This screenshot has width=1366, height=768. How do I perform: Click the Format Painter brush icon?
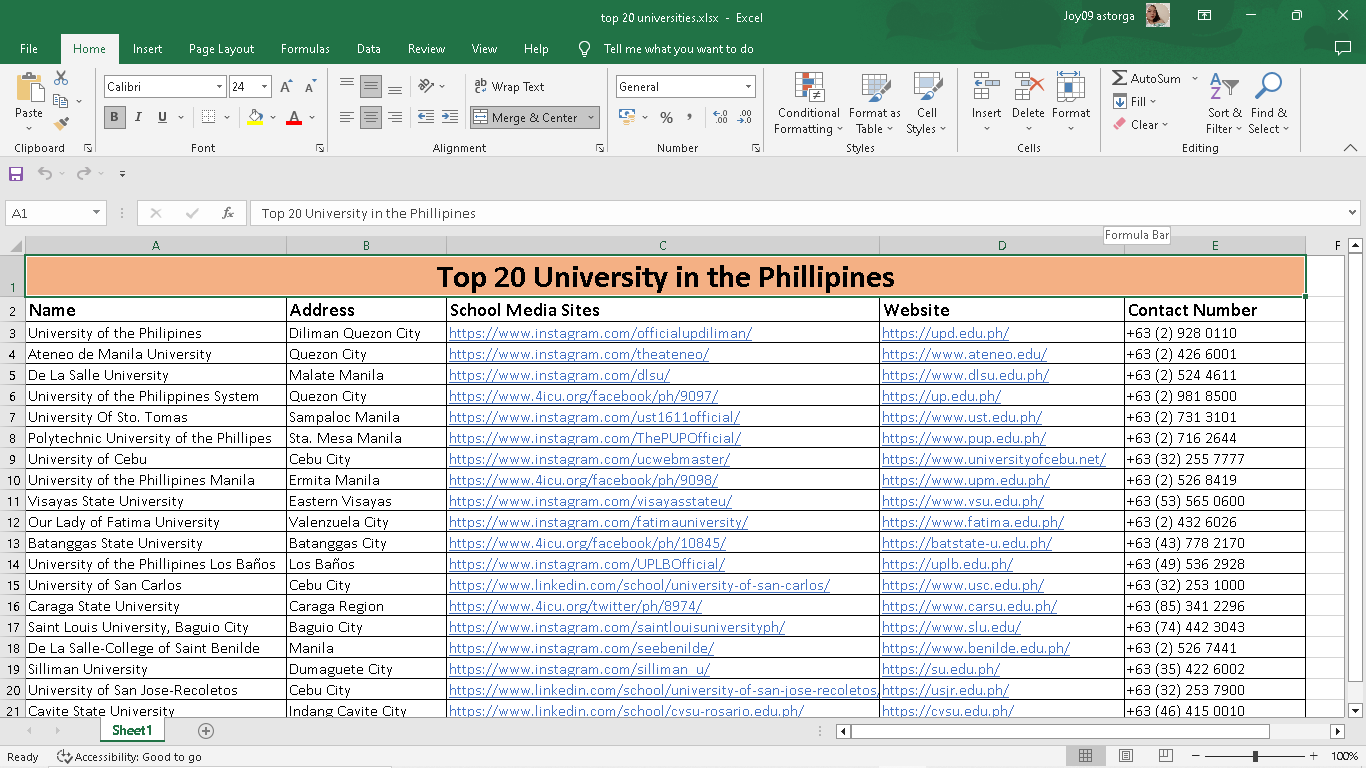pos(61,124)
